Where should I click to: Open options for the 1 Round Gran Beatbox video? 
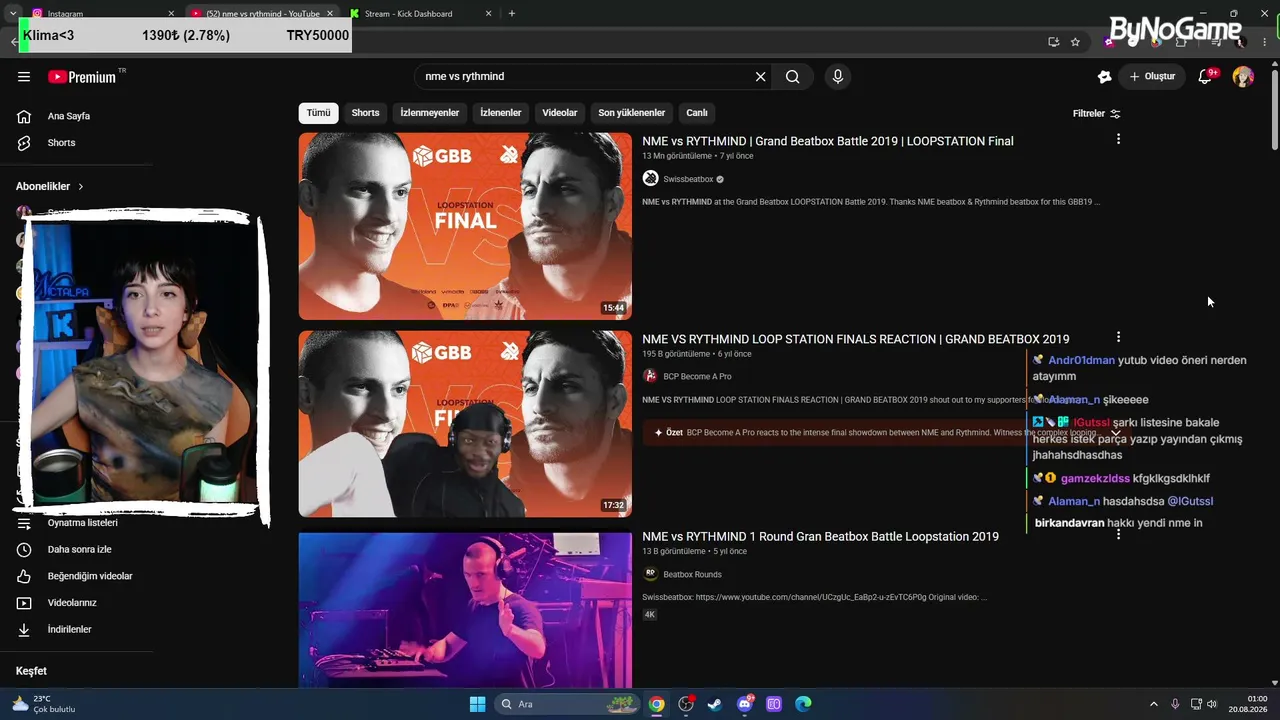tap(1118, 535)
